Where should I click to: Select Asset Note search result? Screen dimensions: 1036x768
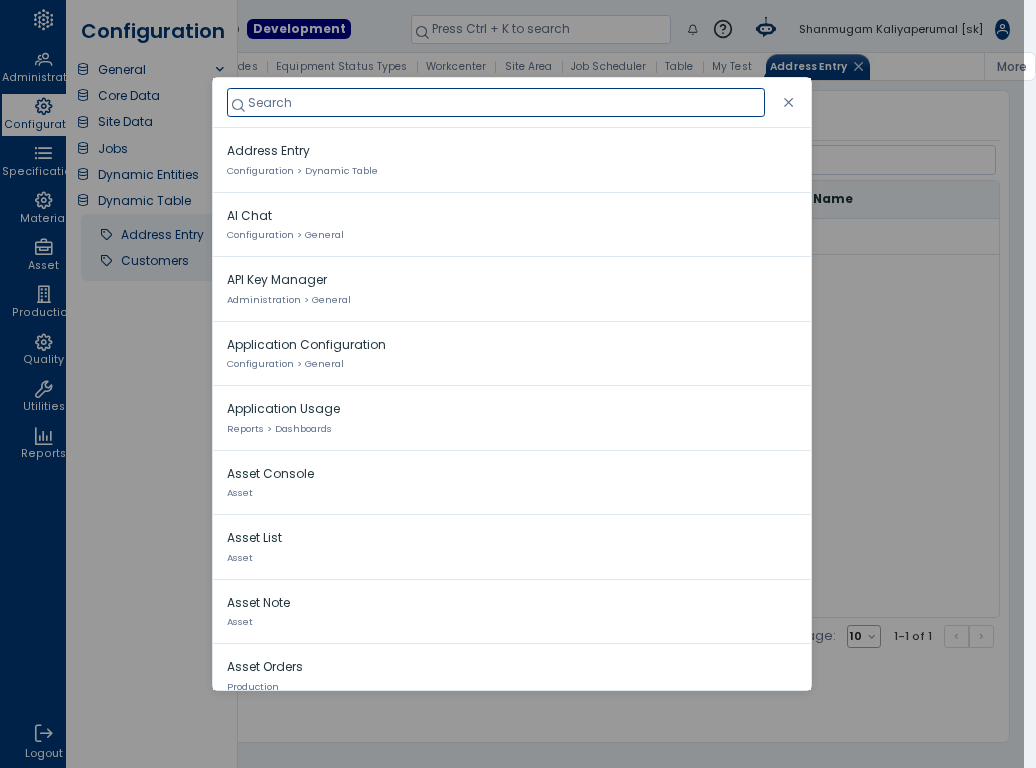(511, 611)
